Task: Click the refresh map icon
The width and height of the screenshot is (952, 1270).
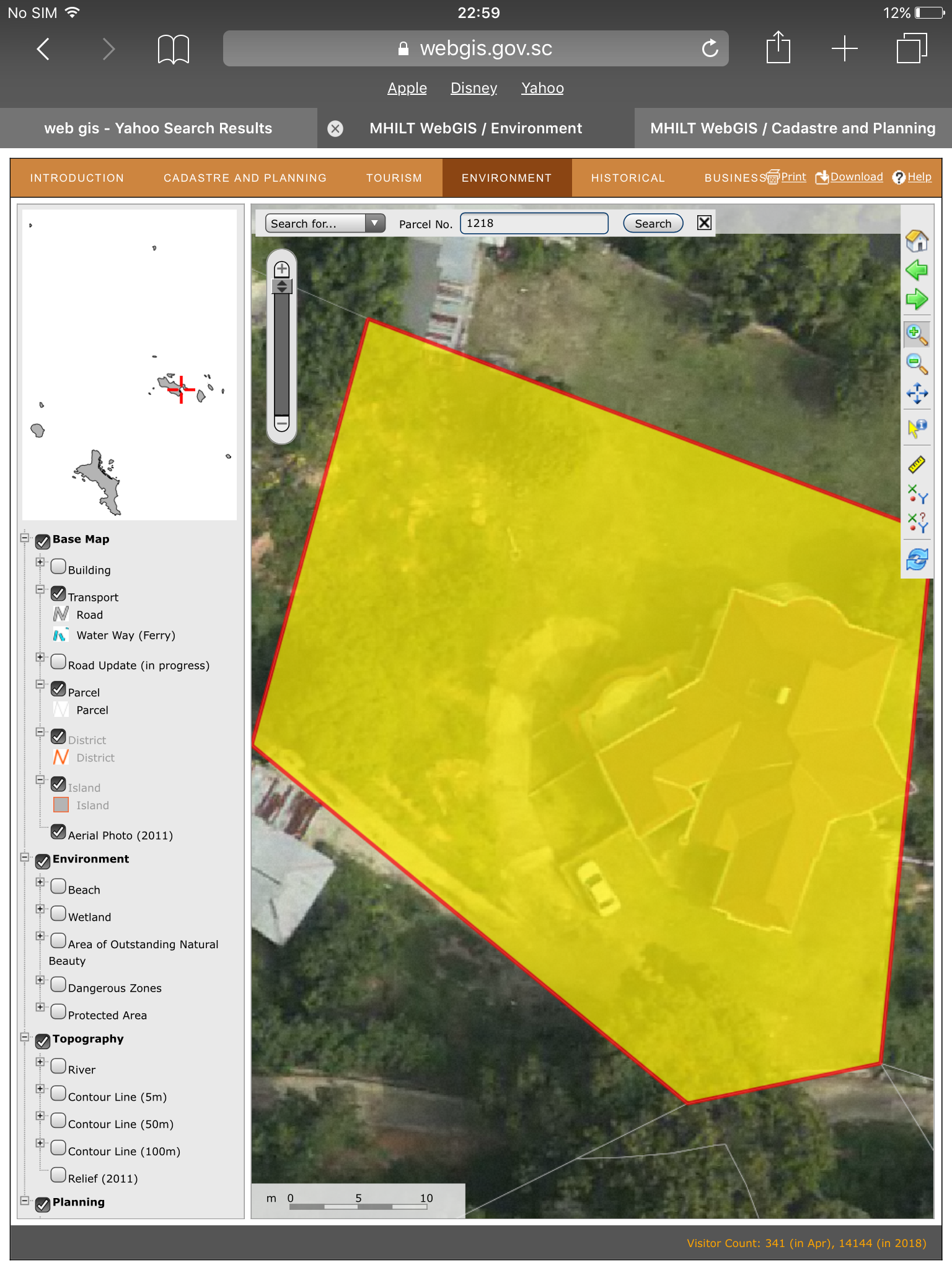Action: pyautogui.click(x=917, y=559)
